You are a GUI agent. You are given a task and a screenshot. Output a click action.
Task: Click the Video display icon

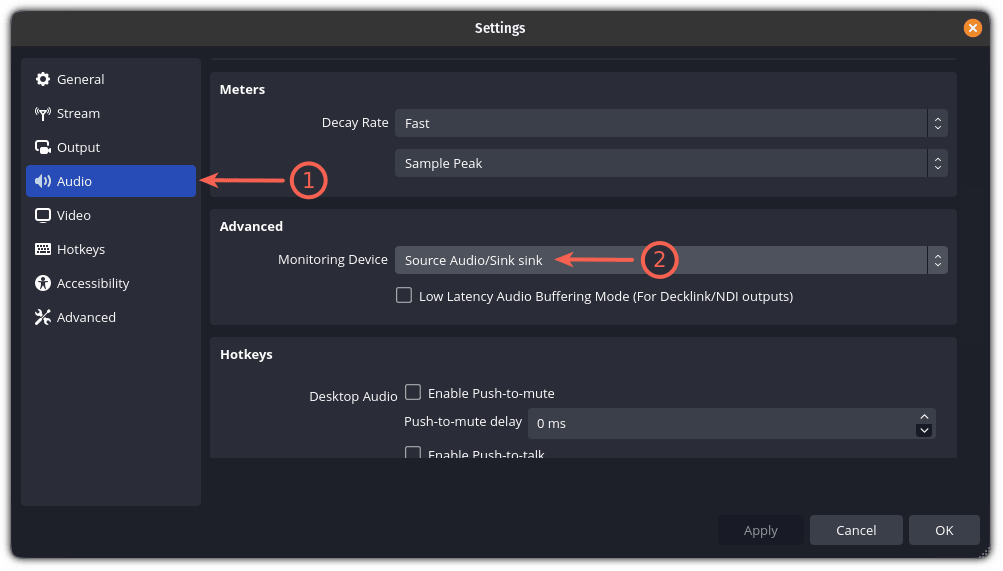(43, 216)
